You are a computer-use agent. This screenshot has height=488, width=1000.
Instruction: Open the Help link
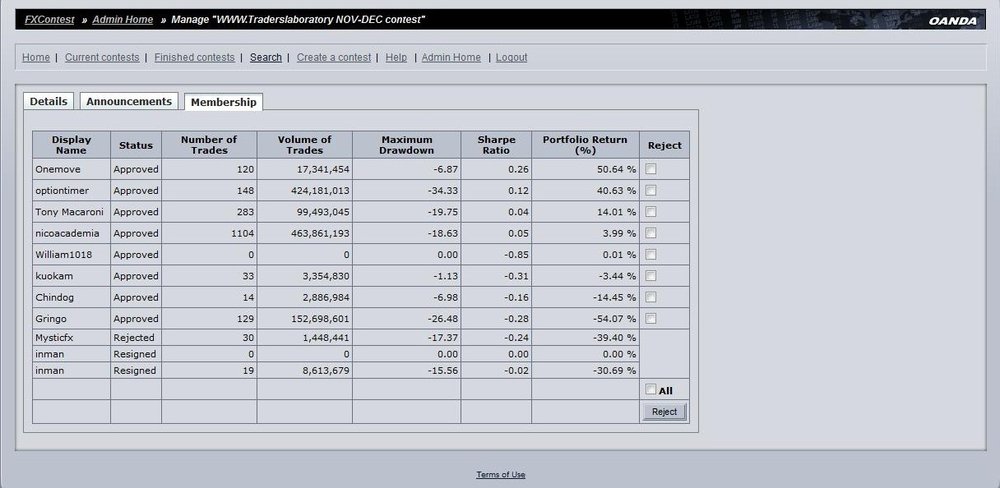396,57
